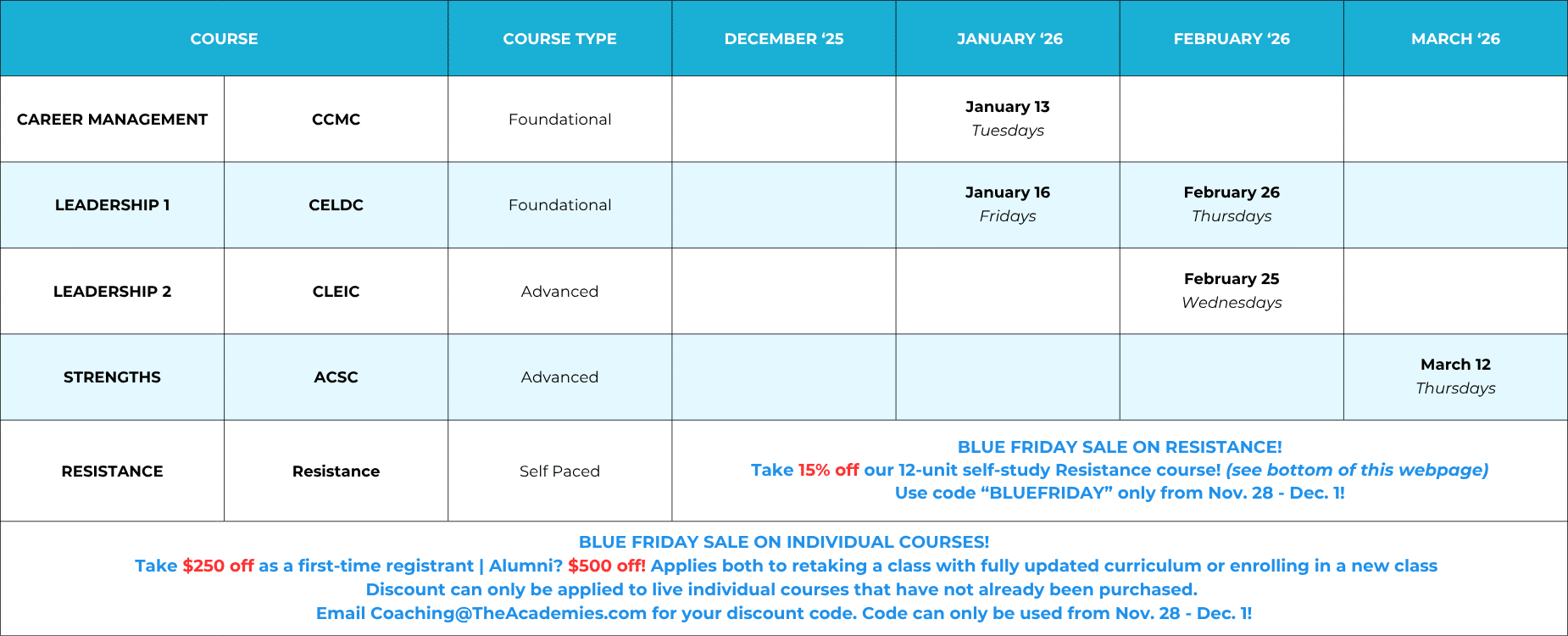Select the DECEMBER '25 column header
The height and width of the screenshot is (636, 1568).
tap(783, 39)
